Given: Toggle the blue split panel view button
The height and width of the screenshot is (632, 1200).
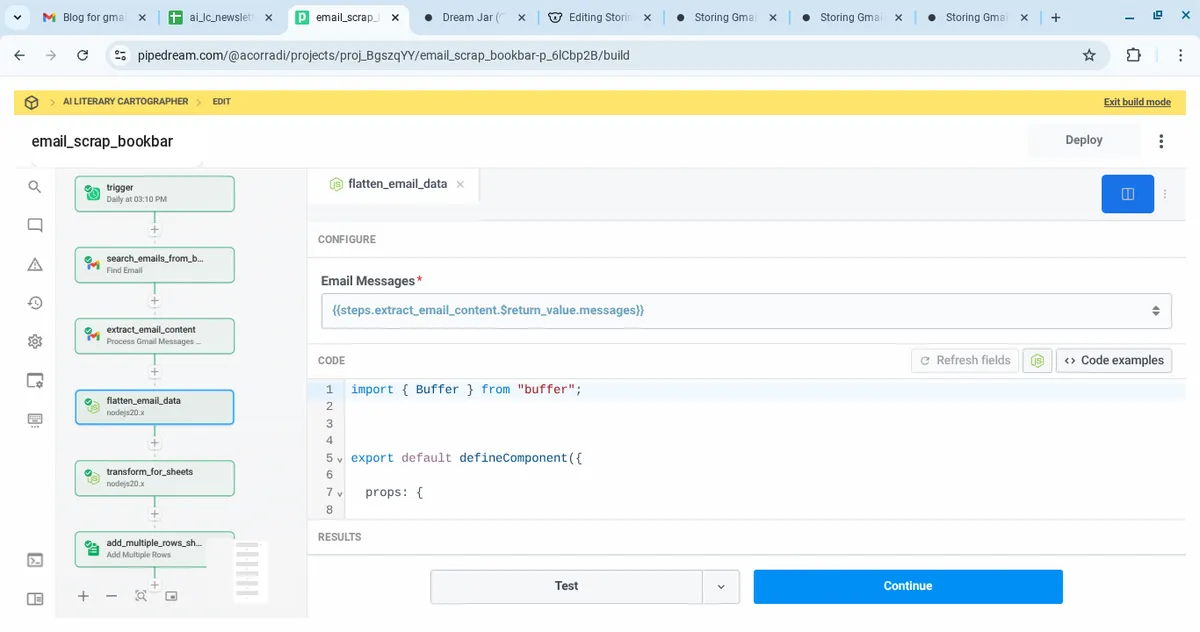Looking at the screenshot, I should 1127,194.
